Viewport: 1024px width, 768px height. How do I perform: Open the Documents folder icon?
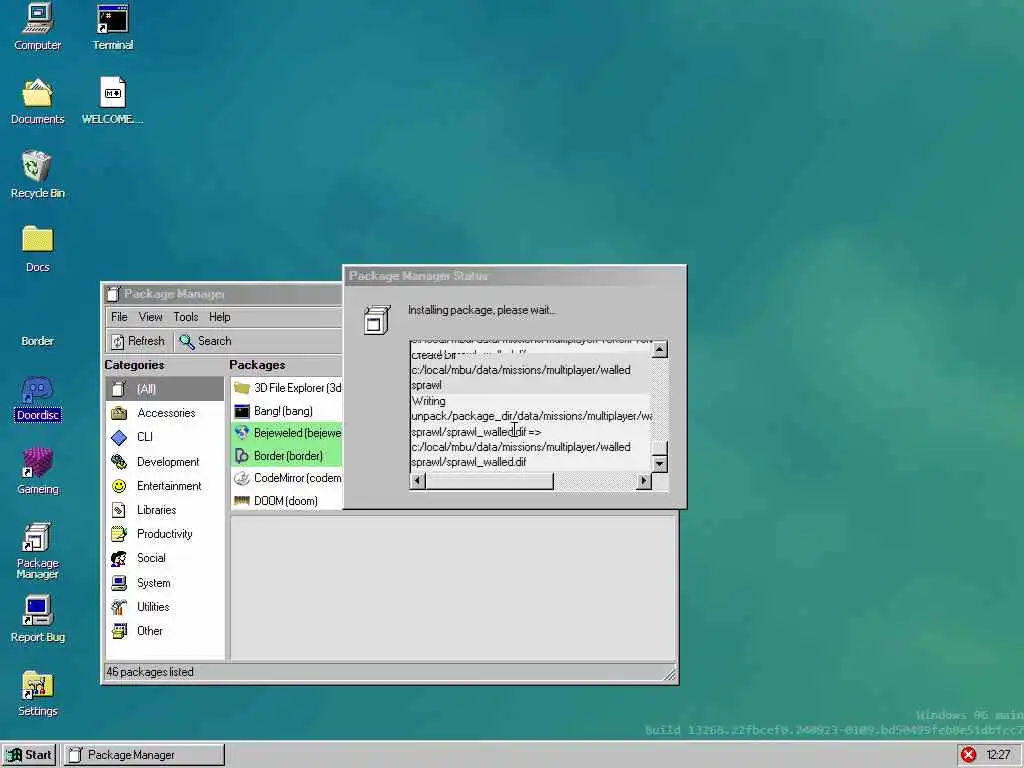point(37,101)
